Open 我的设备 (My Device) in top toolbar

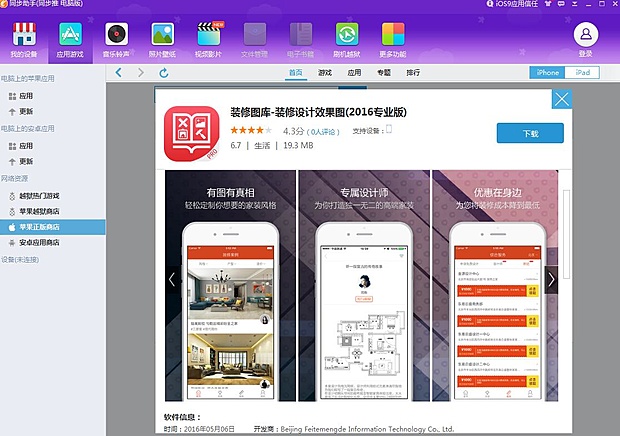click(x=22, y=38)
